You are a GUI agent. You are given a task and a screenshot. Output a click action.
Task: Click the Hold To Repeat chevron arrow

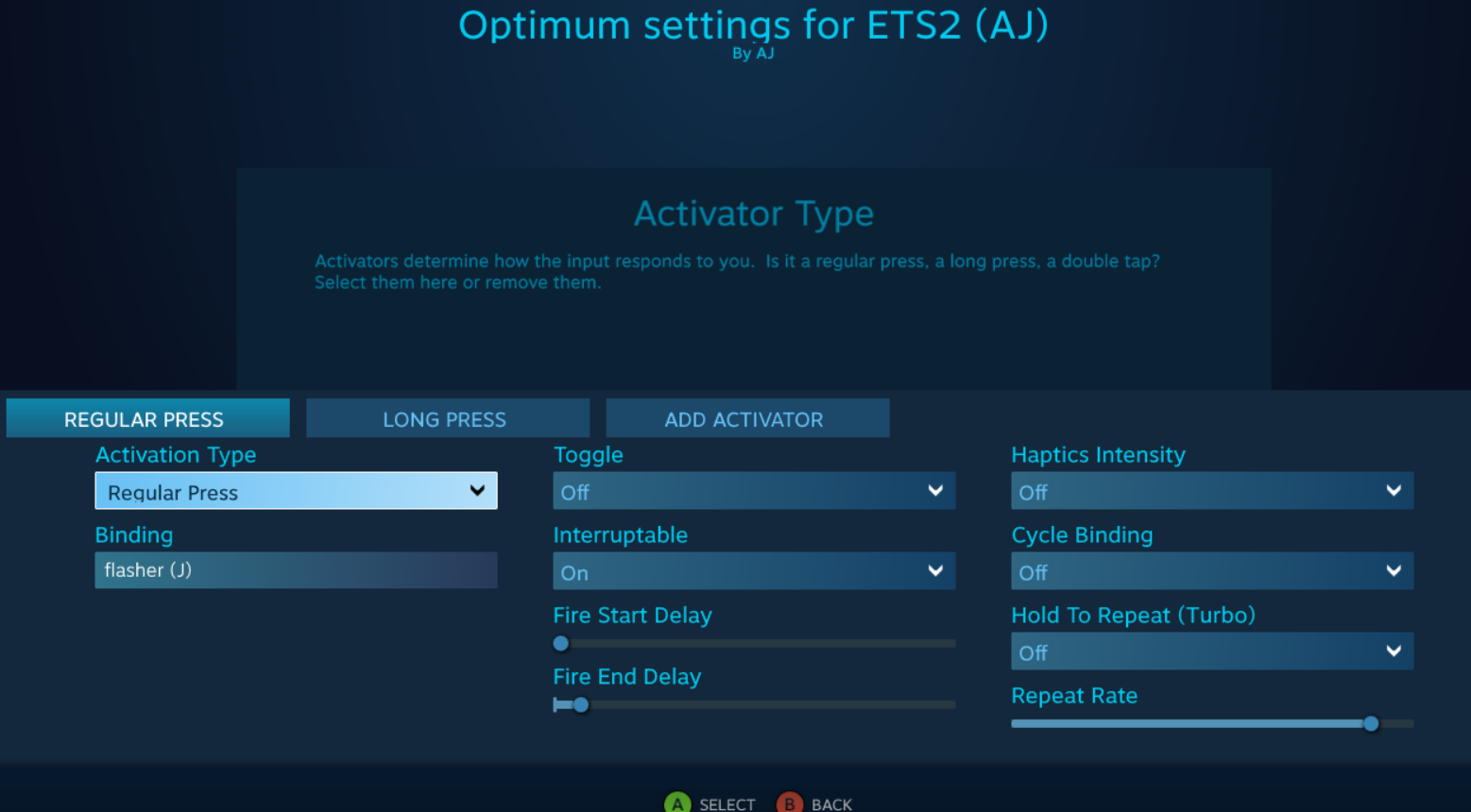click(x=1394, y=651)
